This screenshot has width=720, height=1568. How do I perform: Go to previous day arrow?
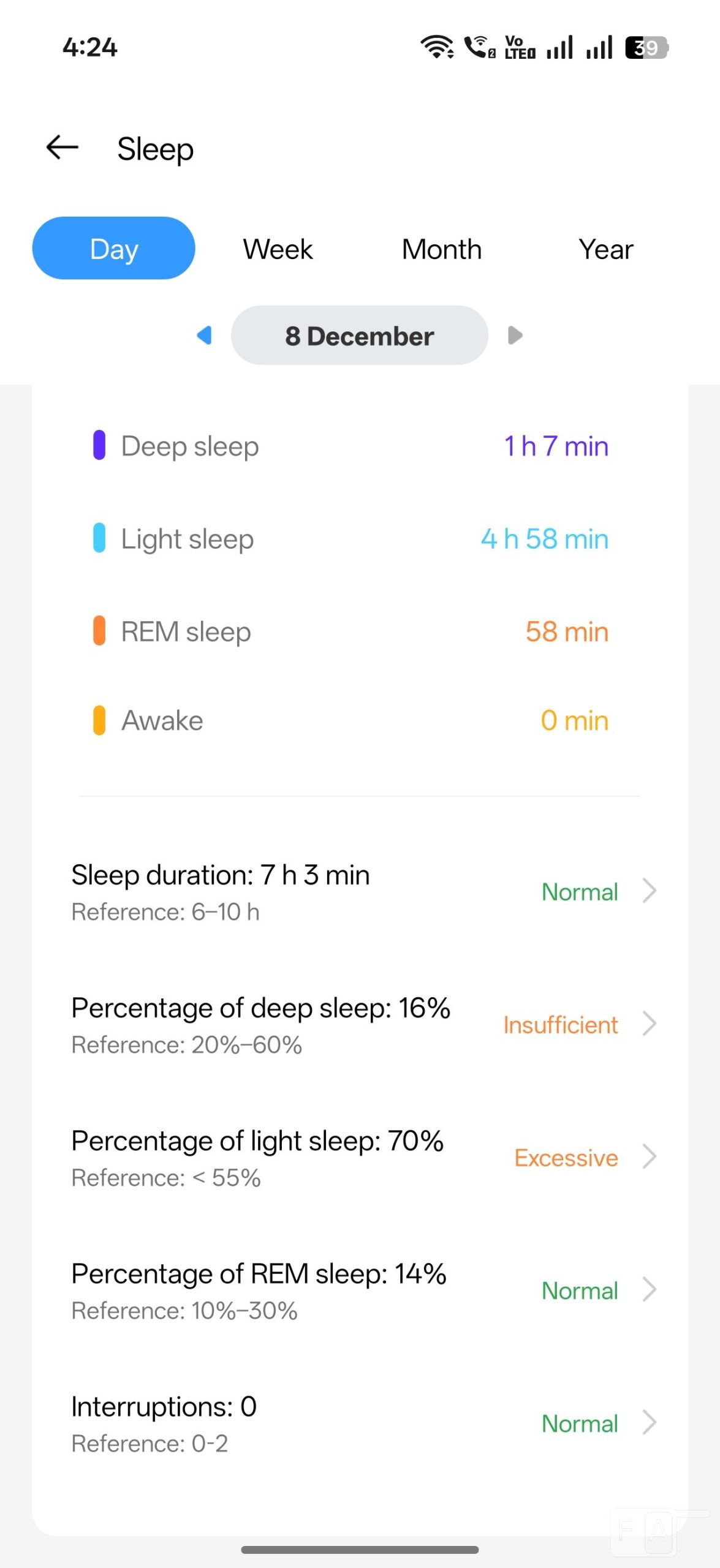pos(205,335)
